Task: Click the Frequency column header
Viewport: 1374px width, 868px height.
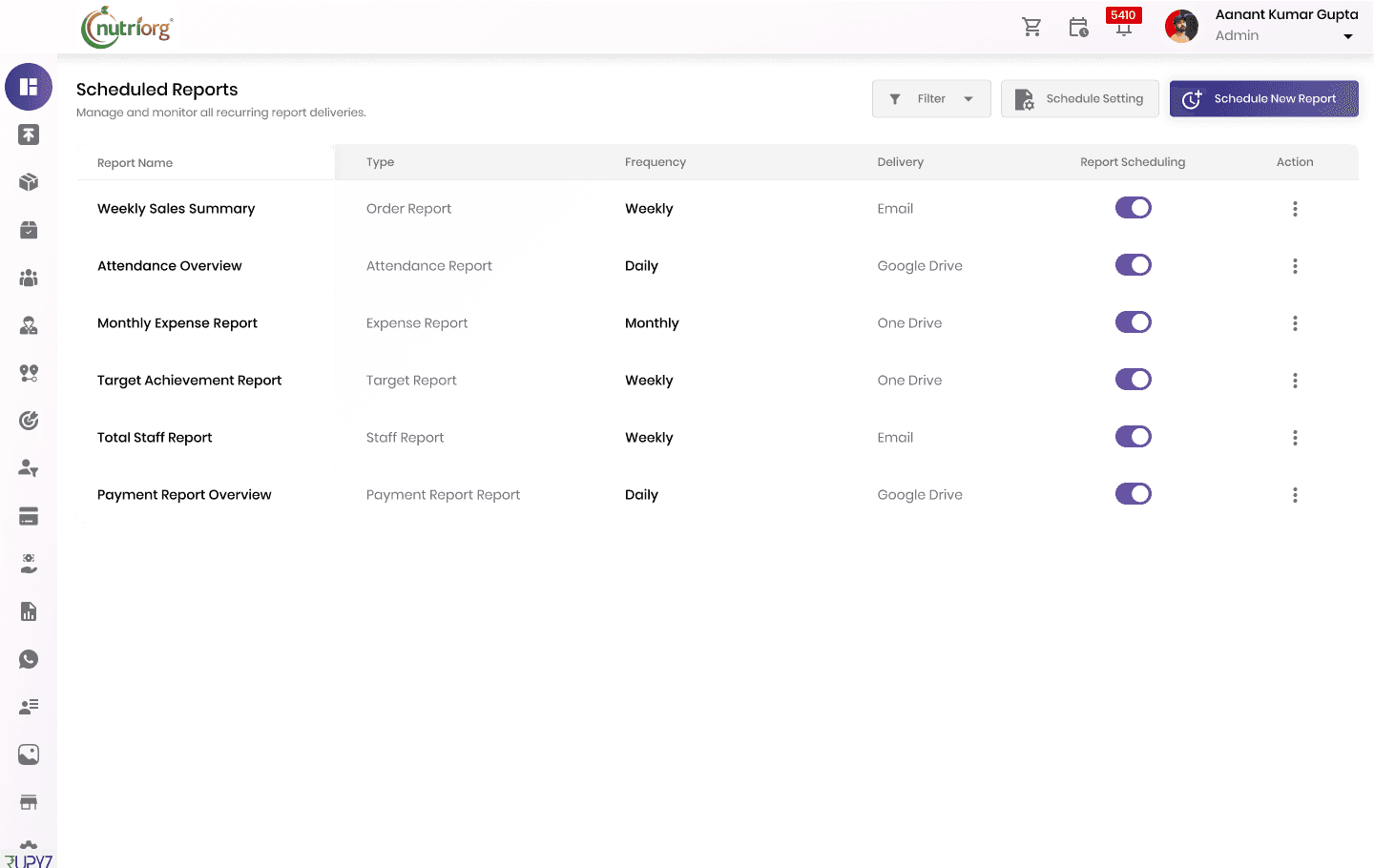Action: pos(656,162)
